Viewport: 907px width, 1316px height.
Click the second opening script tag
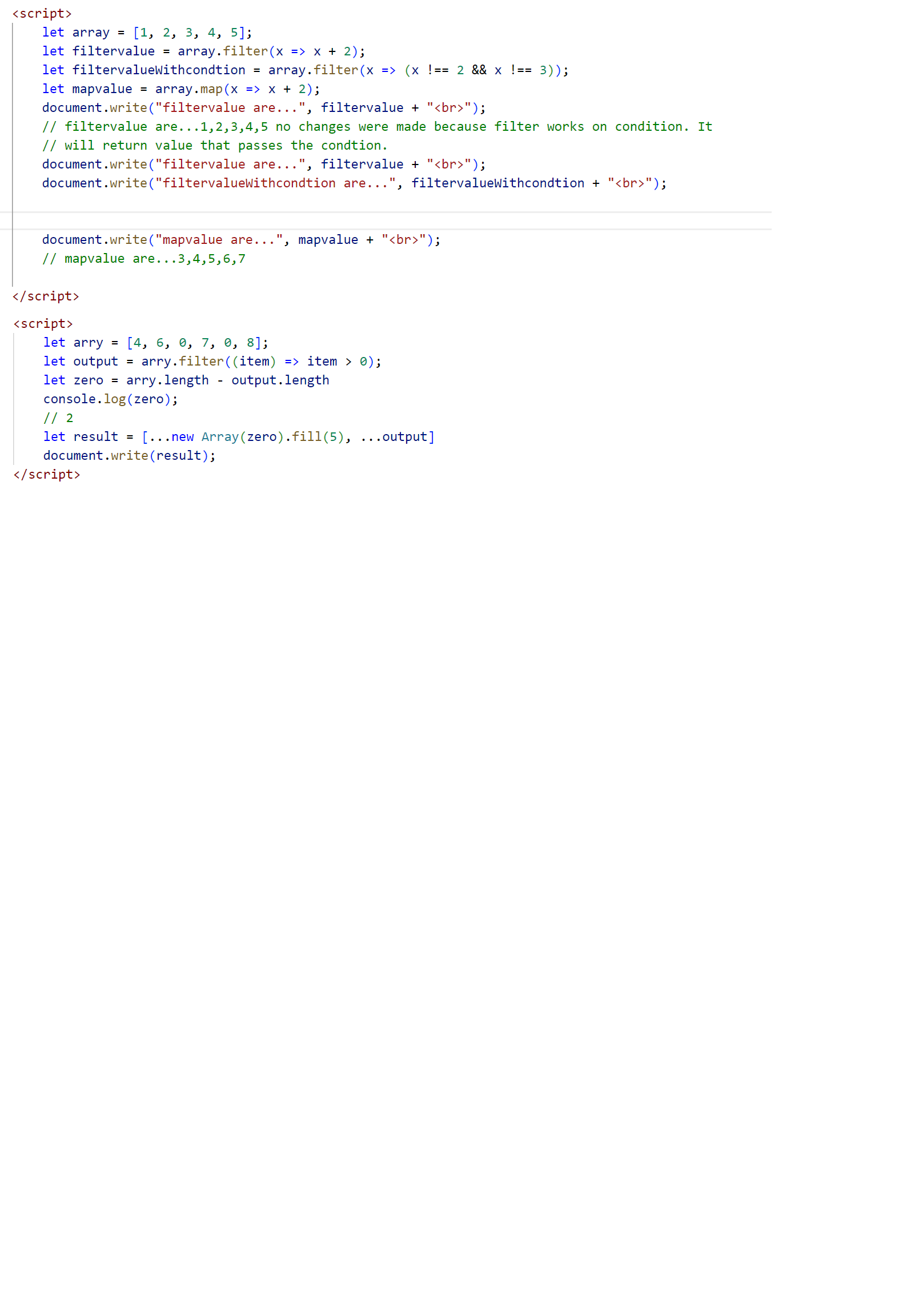[43, 324]
